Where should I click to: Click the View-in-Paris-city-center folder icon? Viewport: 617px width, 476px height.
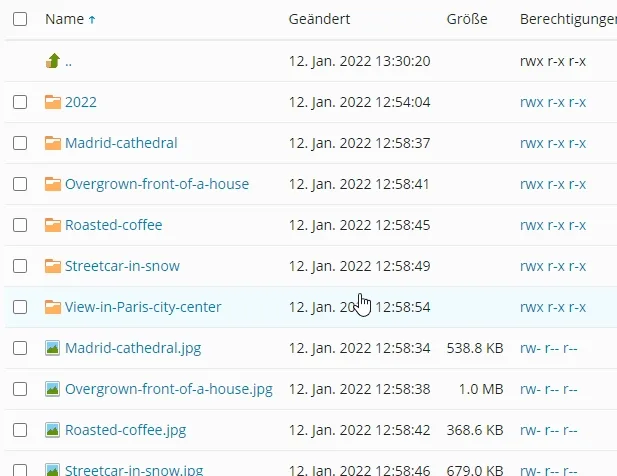coord(53,307)
